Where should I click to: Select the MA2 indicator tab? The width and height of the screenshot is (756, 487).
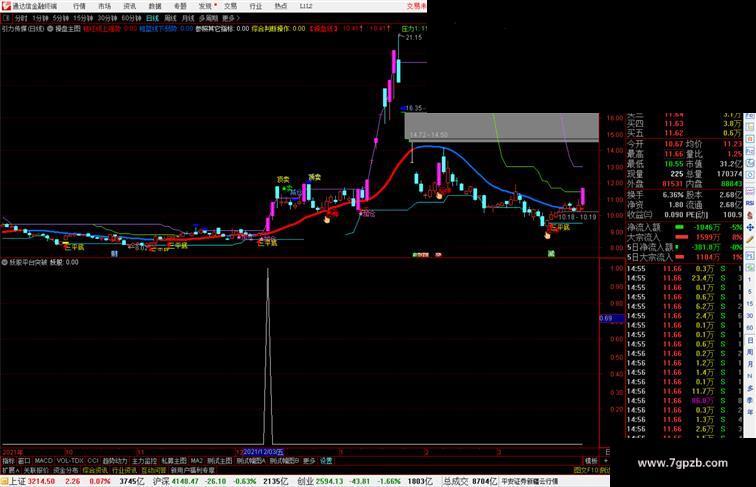[x=196, y=461]
